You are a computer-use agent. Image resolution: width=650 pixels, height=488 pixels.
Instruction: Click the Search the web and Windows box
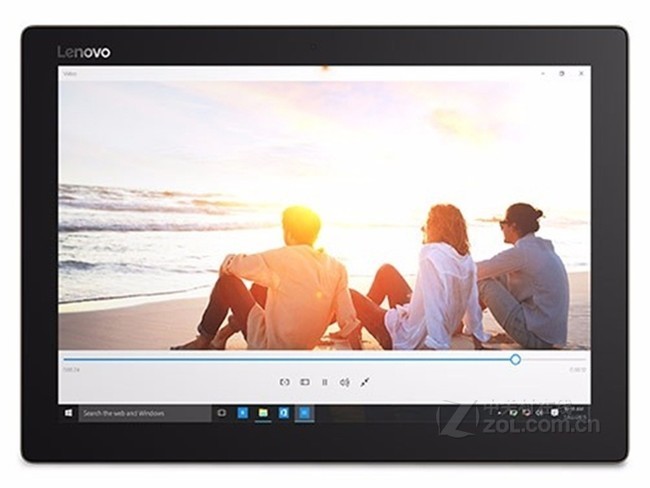pos(145,413)
